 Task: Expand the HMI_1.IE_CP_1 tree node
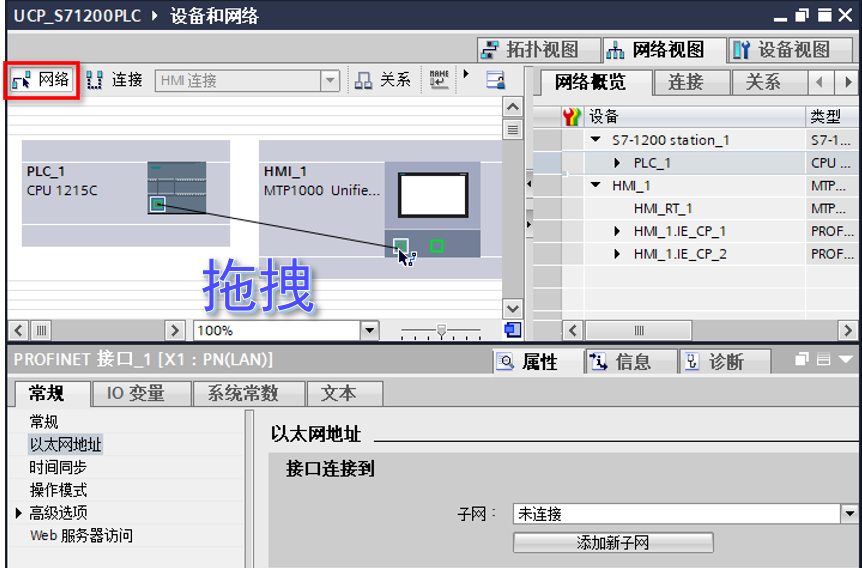click(618, 231)
